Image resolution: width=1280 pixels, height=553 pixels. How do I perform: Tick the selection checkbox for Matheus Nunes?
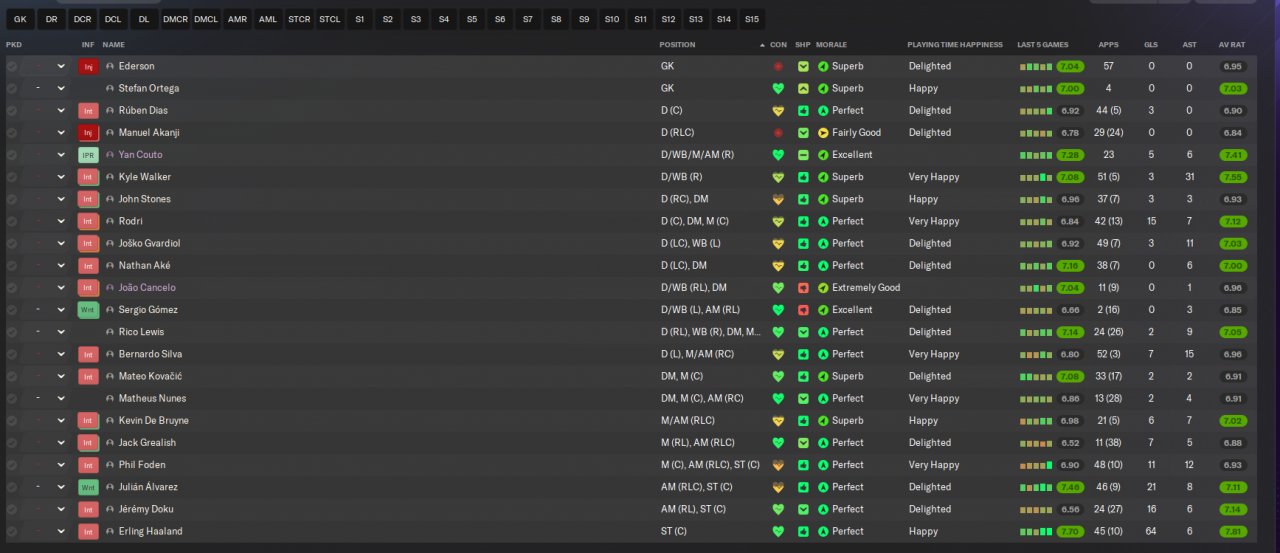(x=12, y=398)
